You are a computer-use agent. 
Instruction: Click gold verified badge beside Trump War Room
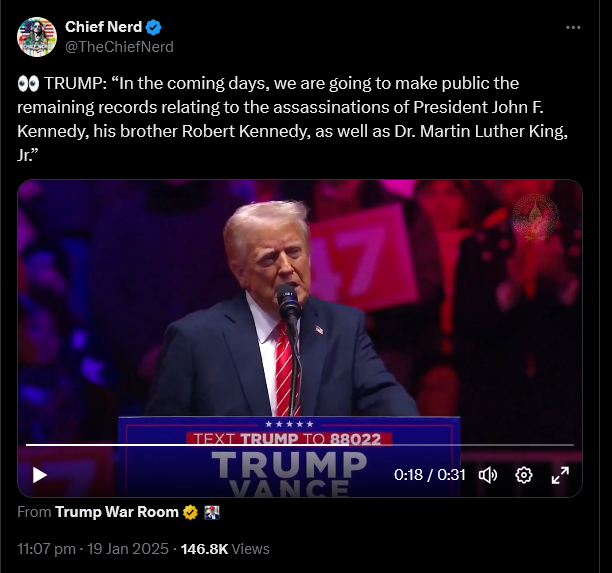click(x=188, y=512)
